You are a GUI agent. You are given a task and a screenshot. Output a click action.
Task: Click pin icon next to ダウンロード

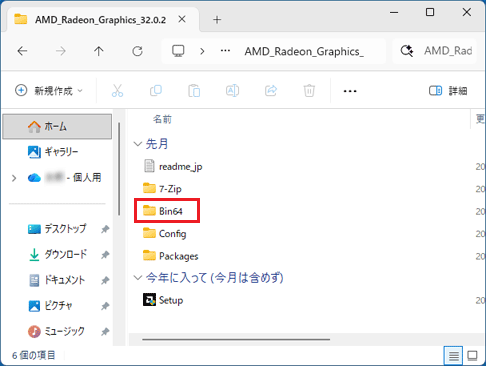[105, 255]
